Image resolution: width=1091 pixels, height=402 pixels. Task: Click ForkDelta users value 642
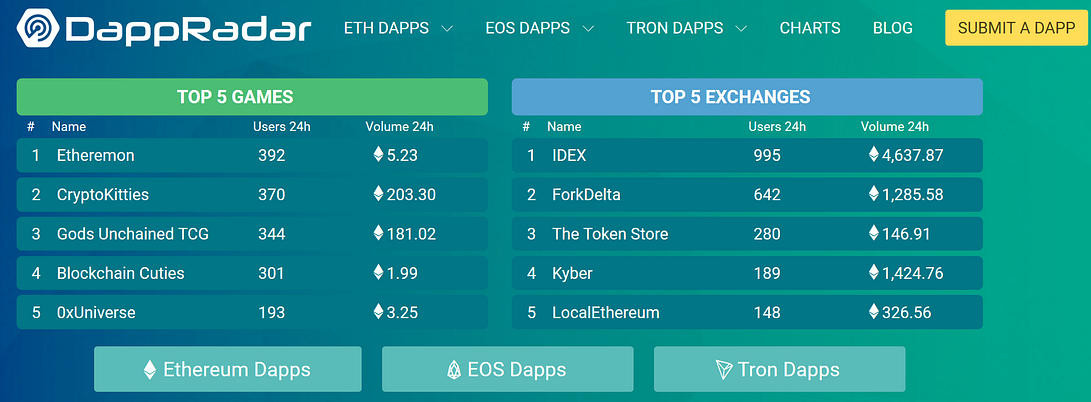(x=767, y=194)
